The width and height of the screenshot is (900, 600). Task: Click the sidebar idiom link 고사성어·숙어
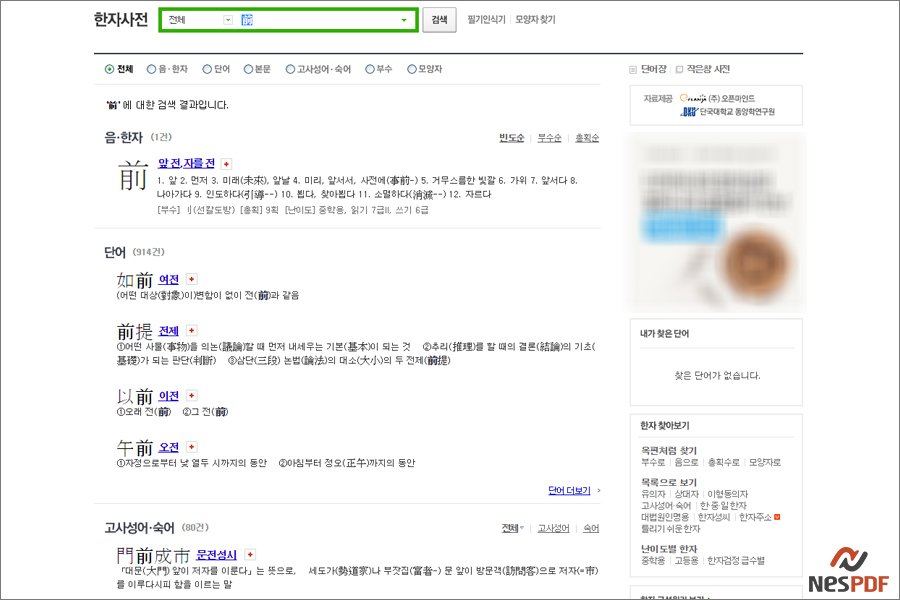pos(666,505)
